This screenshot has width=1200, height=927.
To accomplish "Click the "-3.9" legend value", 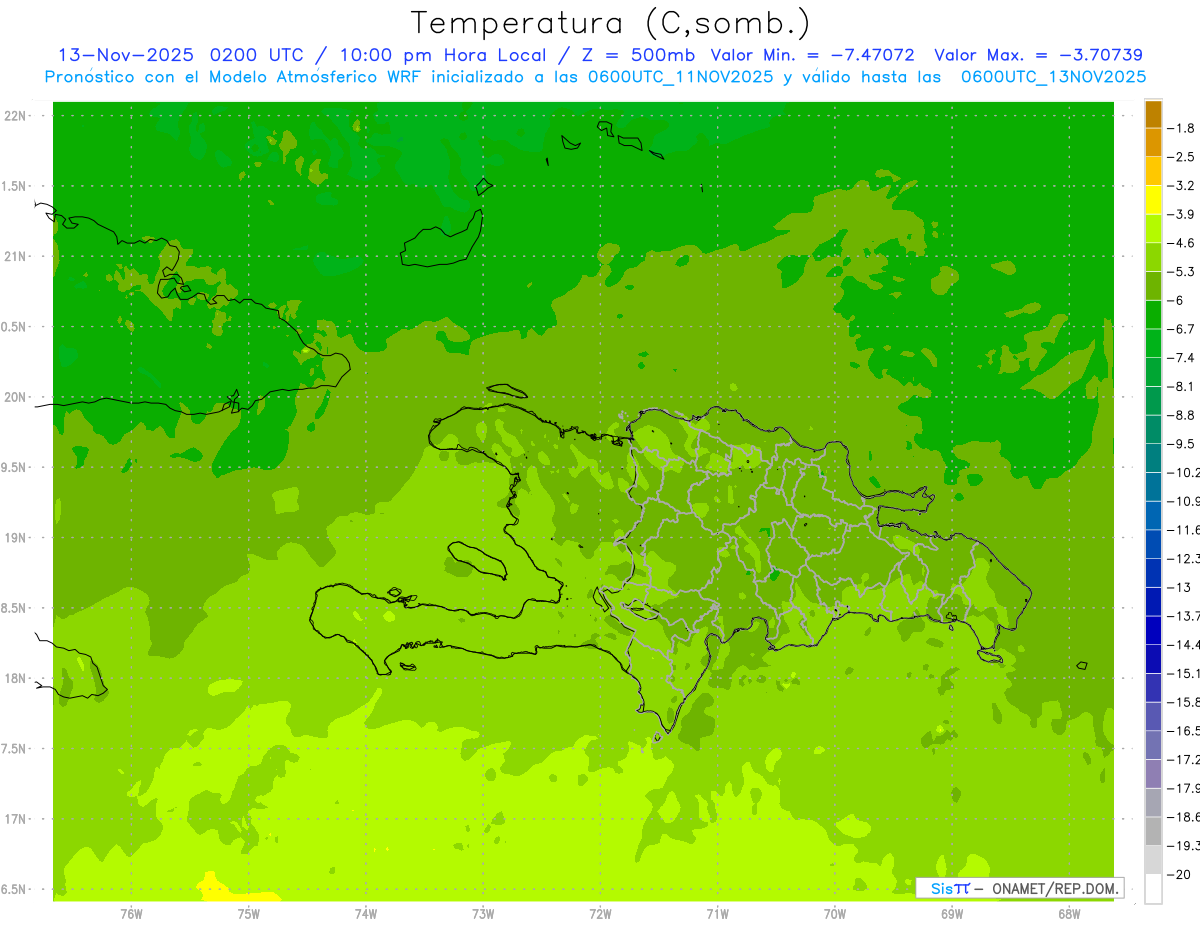I will 1180,214.
